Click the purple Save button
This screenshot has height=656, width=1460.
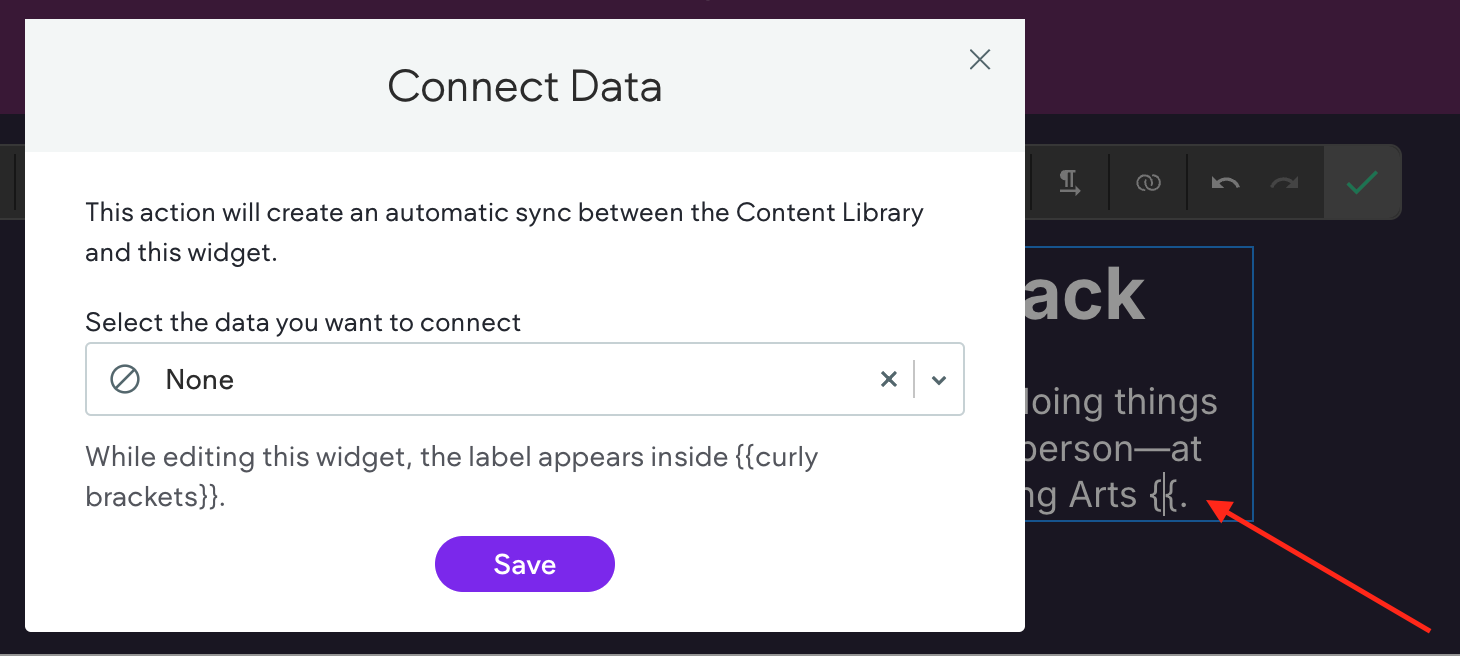pyautogui.click(x=524, y=564)
